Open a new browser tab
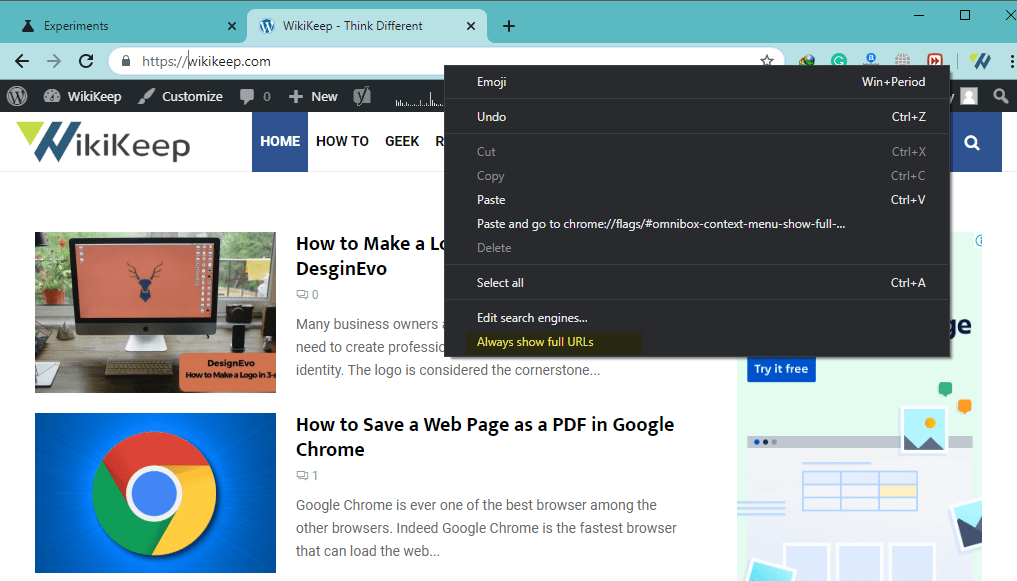This screenshot has width=1017, height=581. click(x=509, y=26)
